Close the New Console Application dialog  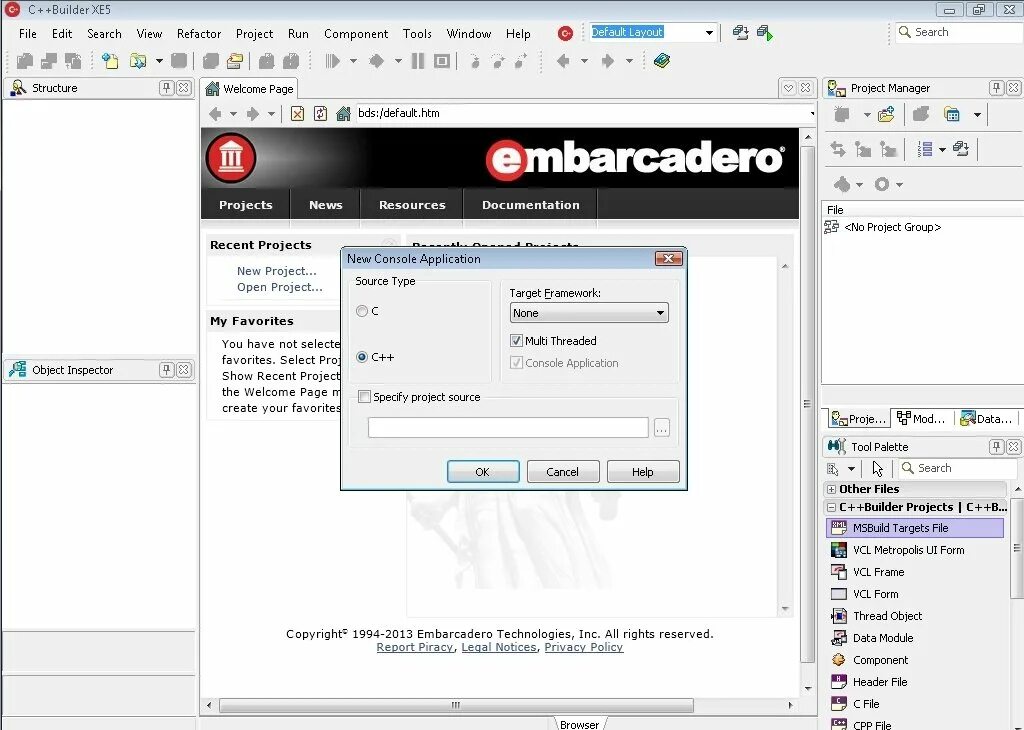[x=668, y=259]
